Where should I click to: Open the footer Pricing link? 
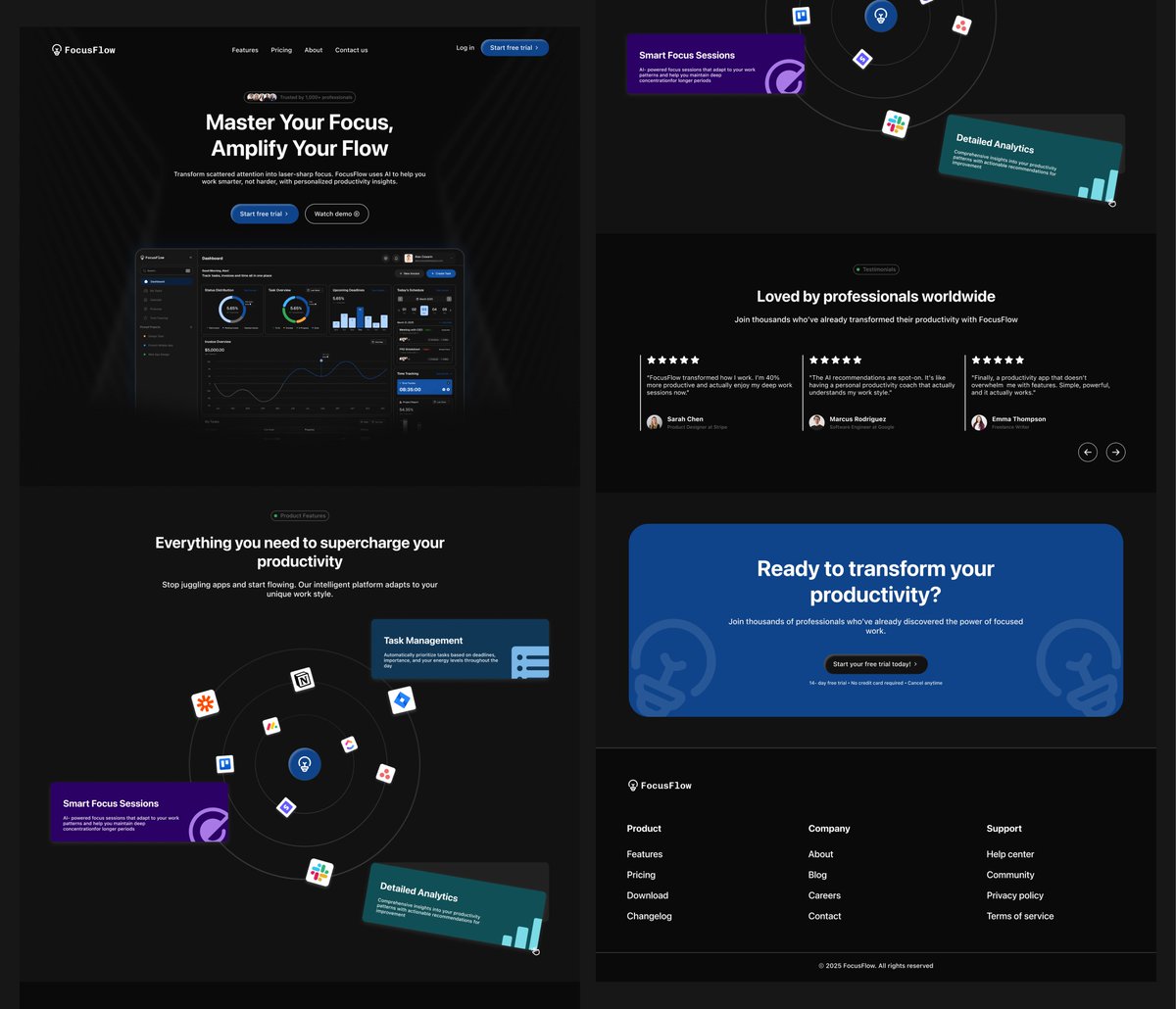(641, 875)
